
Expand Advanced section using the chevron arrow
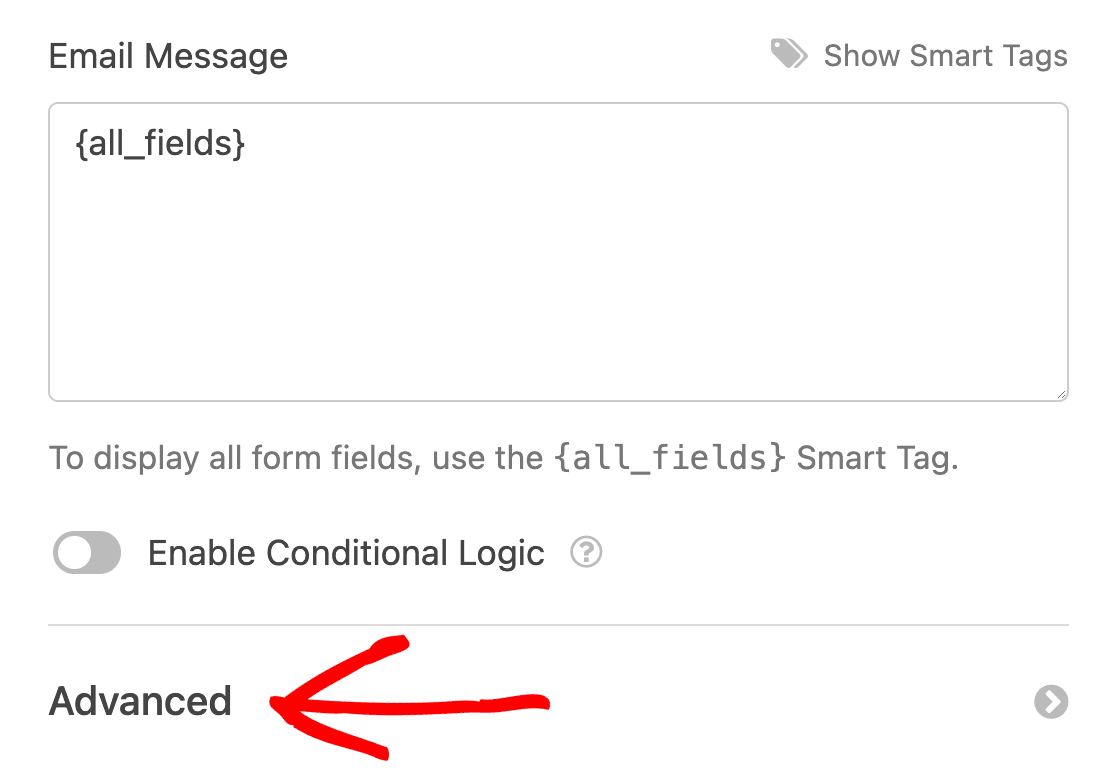pos(1051,702)
